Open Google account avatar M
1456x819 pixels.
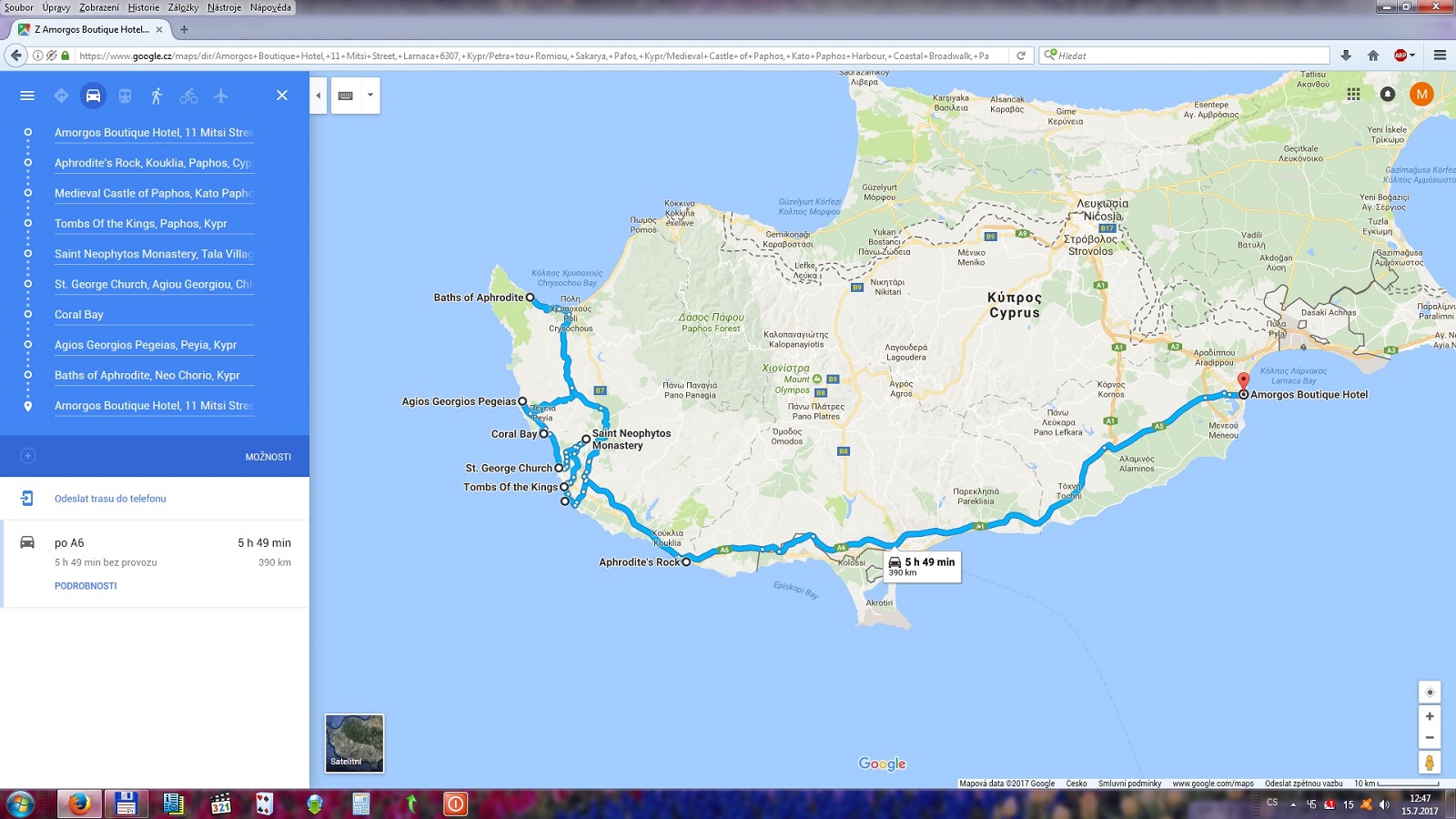tap(1421, 94)
